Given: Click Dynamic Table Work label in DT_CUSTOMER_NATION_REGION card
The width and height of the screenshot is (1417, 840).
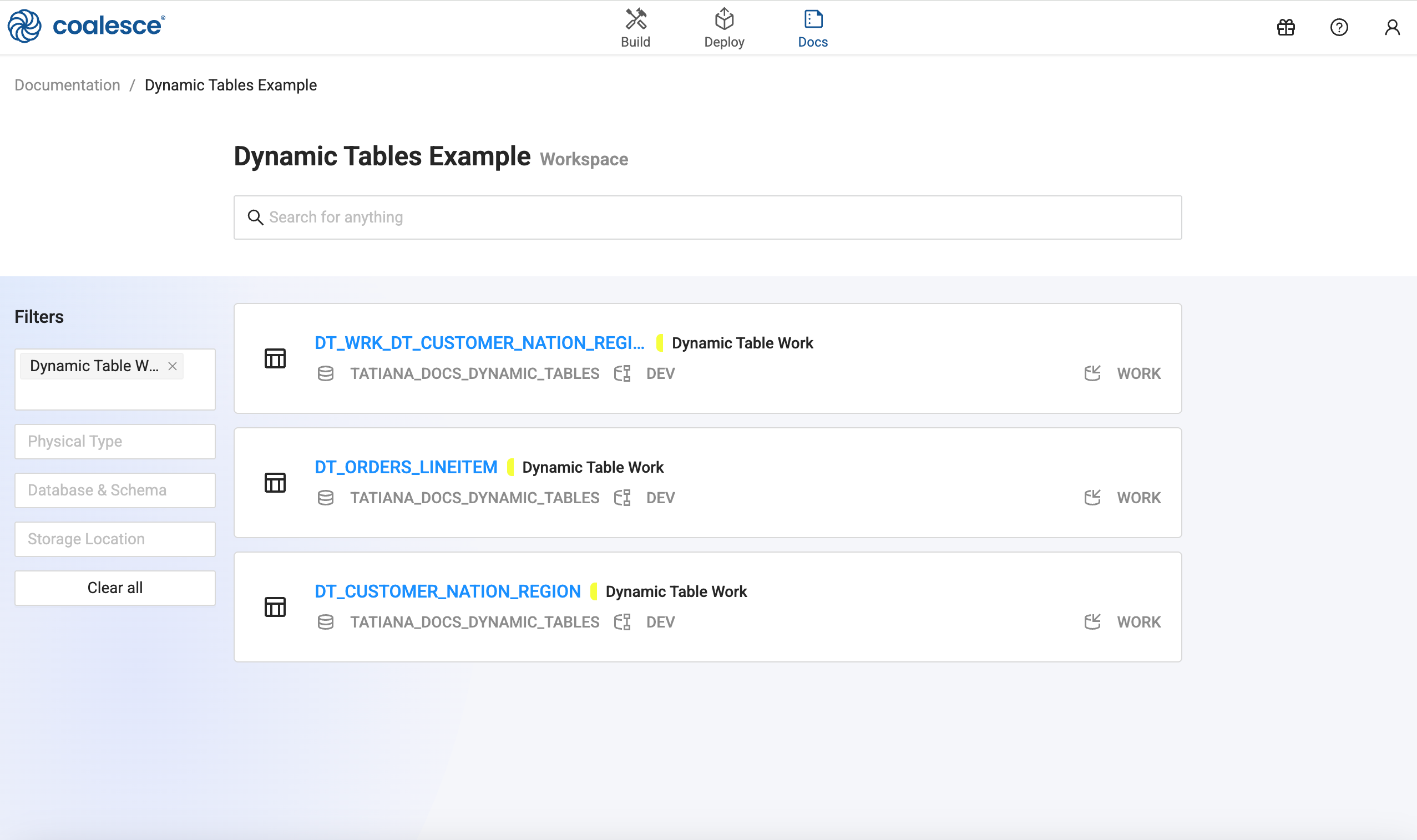Looking at the screenshot, I should (x=676, y=591).
